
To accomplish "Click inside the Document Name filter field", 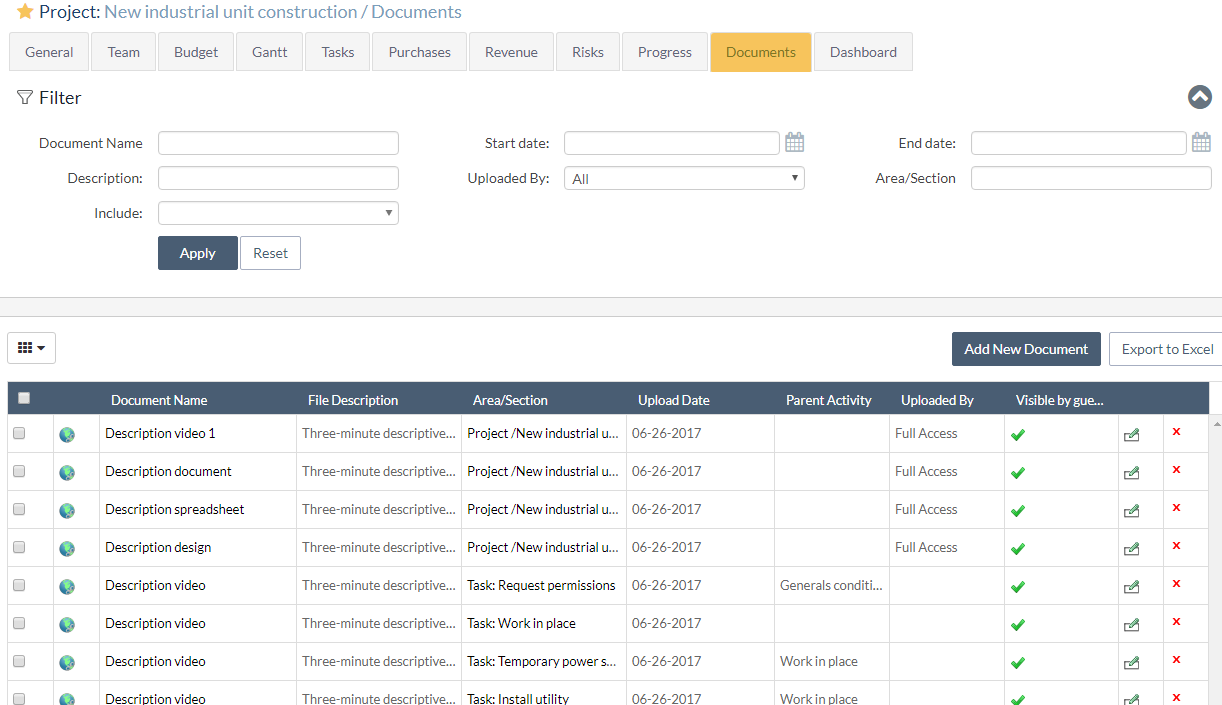I will [278, 142].
